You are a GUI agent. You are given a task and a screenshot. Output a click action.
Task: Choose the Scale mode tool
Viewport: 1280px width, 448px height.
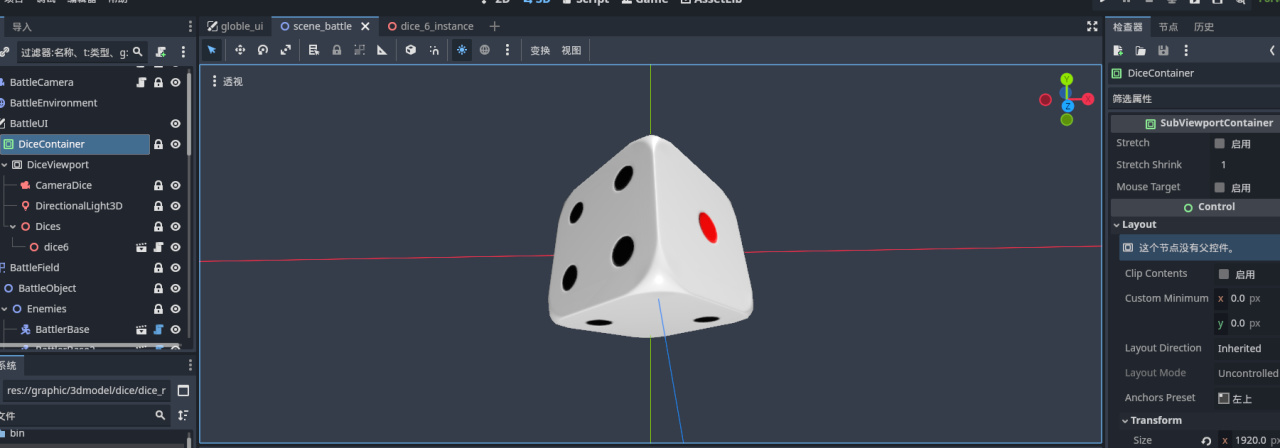pos(286,50)
